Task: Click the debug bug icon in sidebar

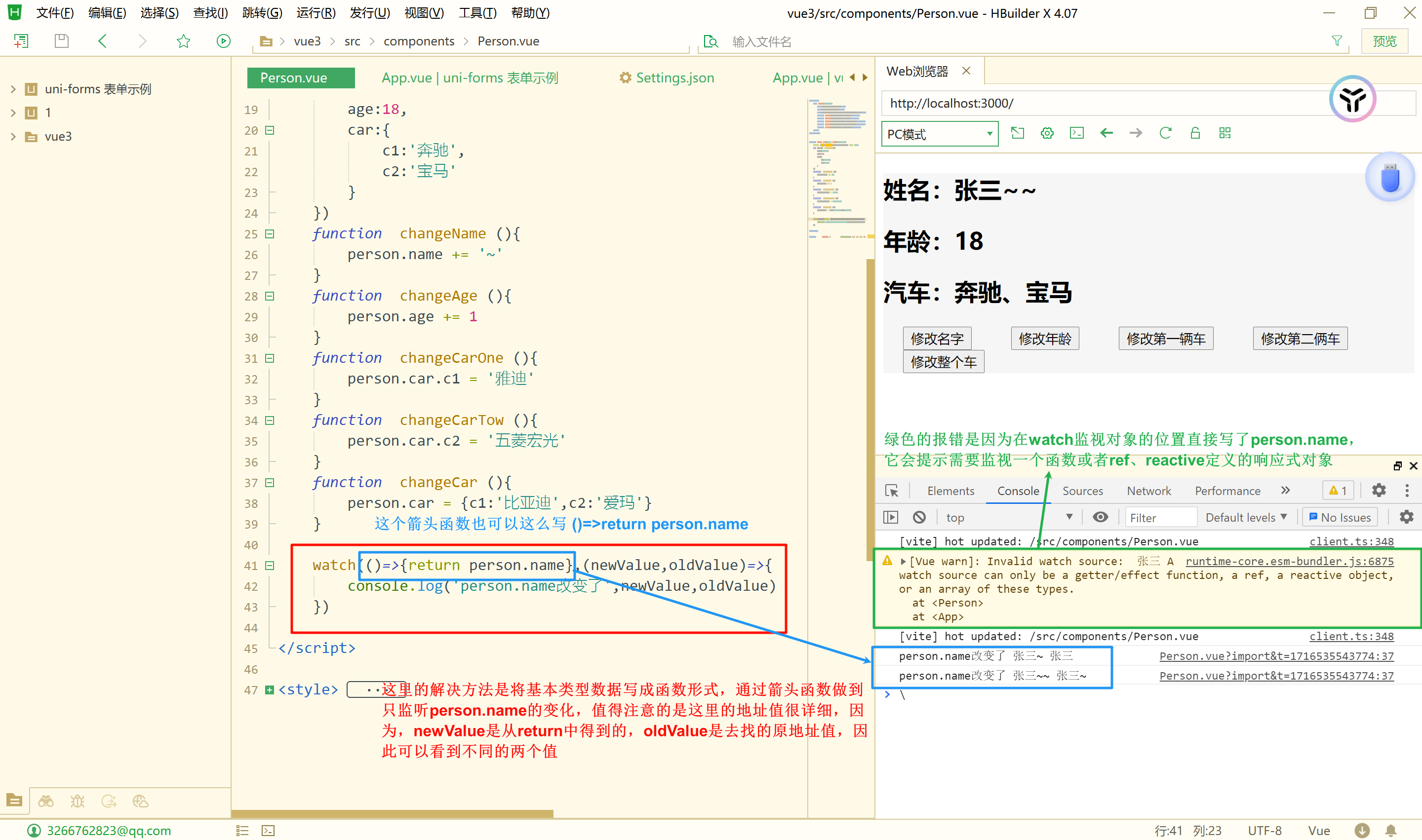Action: [77, 801]
